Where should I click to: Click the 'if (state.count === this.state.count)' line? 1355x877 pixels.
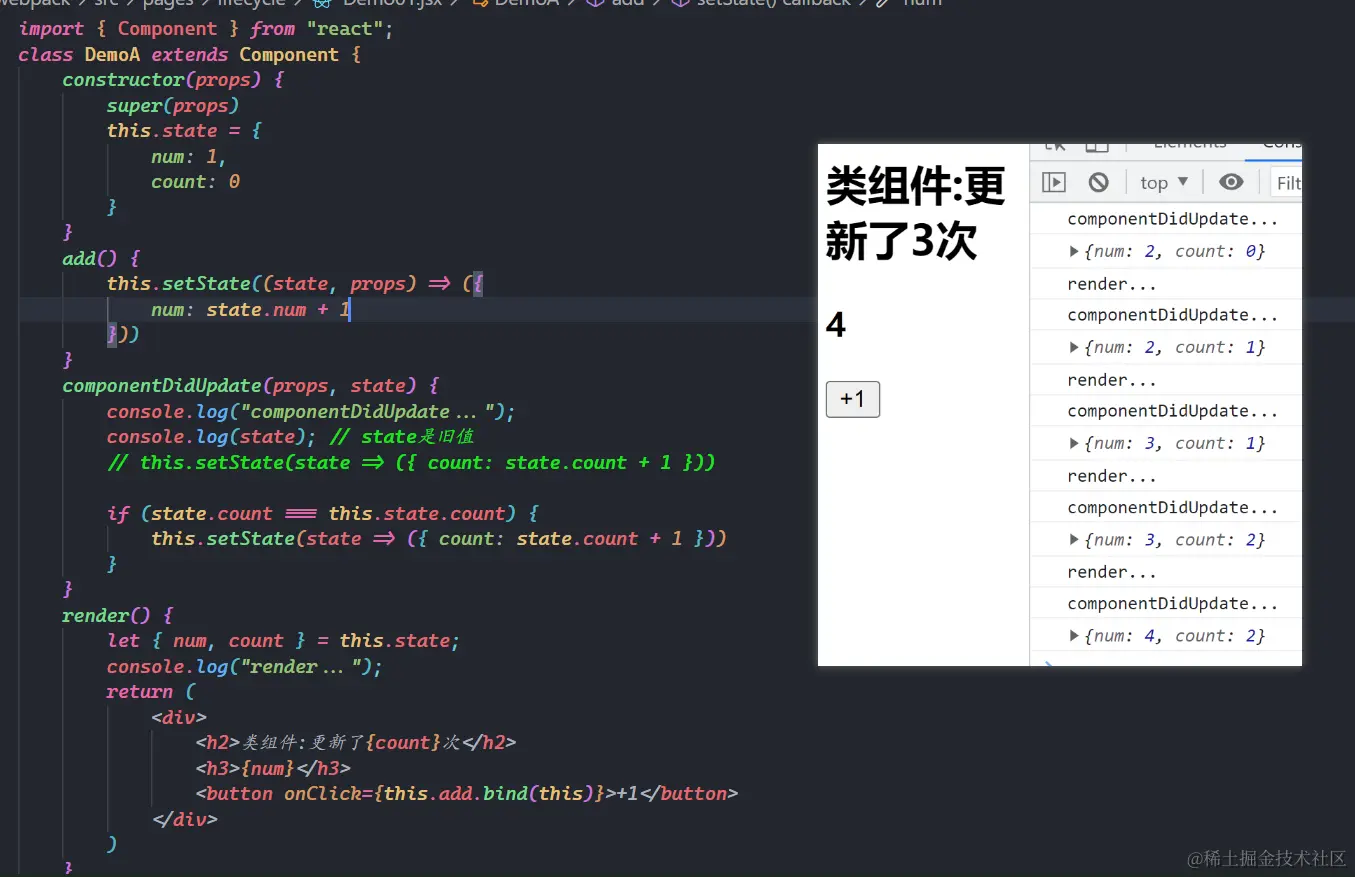point(323,514)
